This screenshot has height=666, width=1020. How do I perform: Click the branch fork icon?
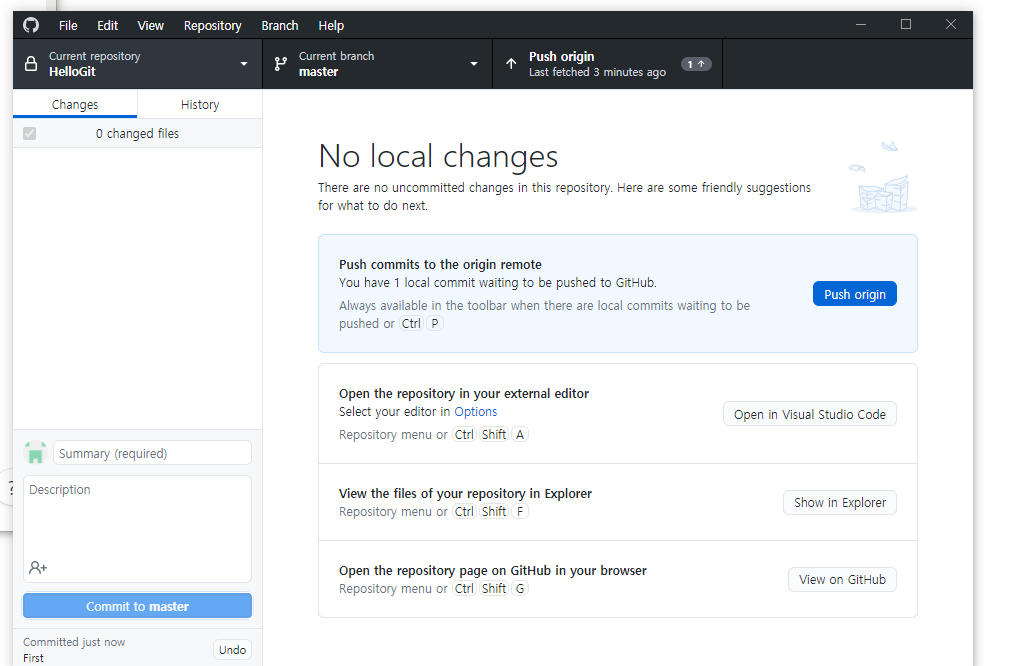point(280,64)
